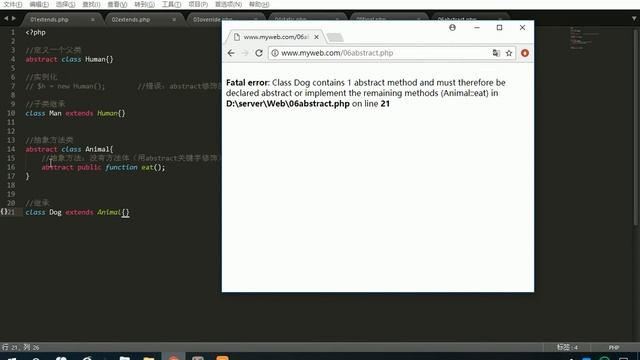This screenshot has height=360, width=640.
Task: Click the editor minimap preview
Action: 584,38
